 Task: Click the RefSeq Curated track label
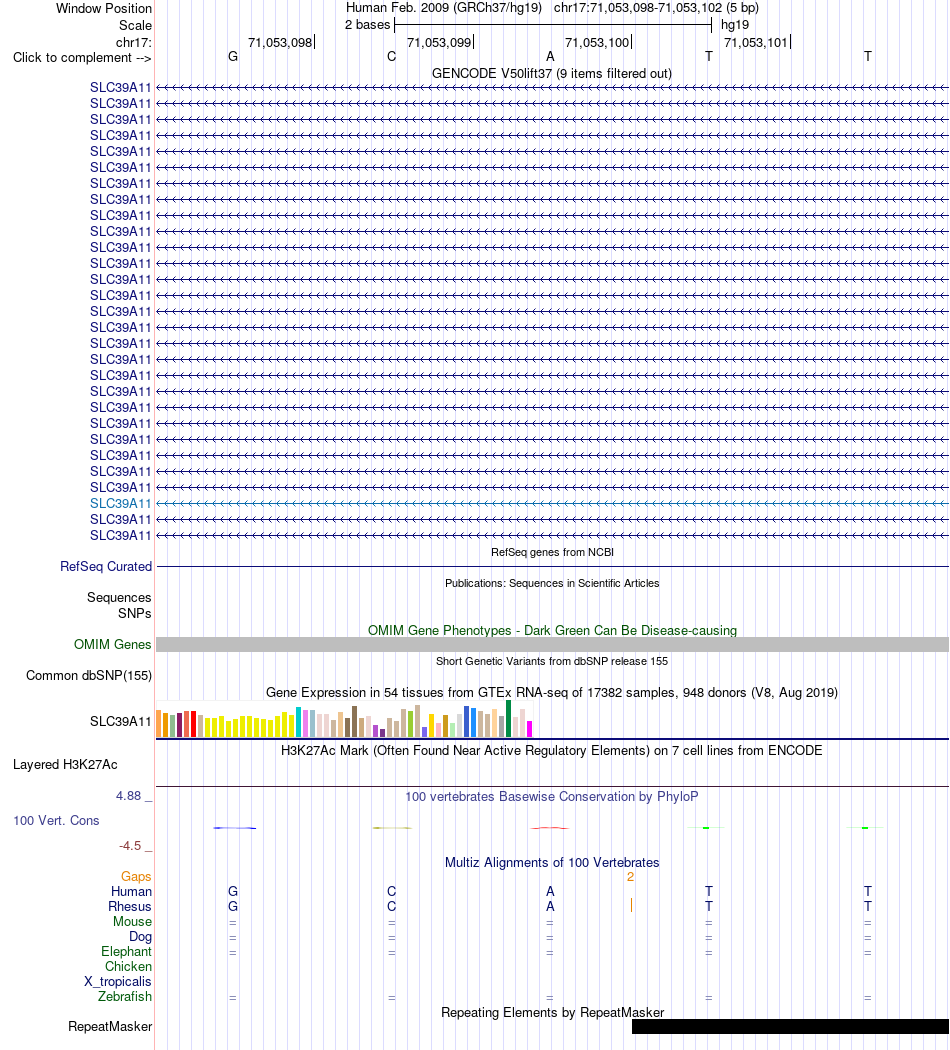pos(106,567)
